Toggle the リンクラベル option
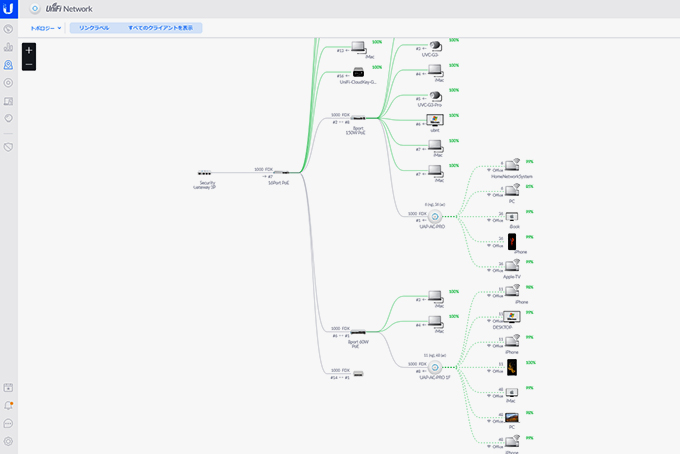Viewport: 680px width, 454px height. click(94, 28)
